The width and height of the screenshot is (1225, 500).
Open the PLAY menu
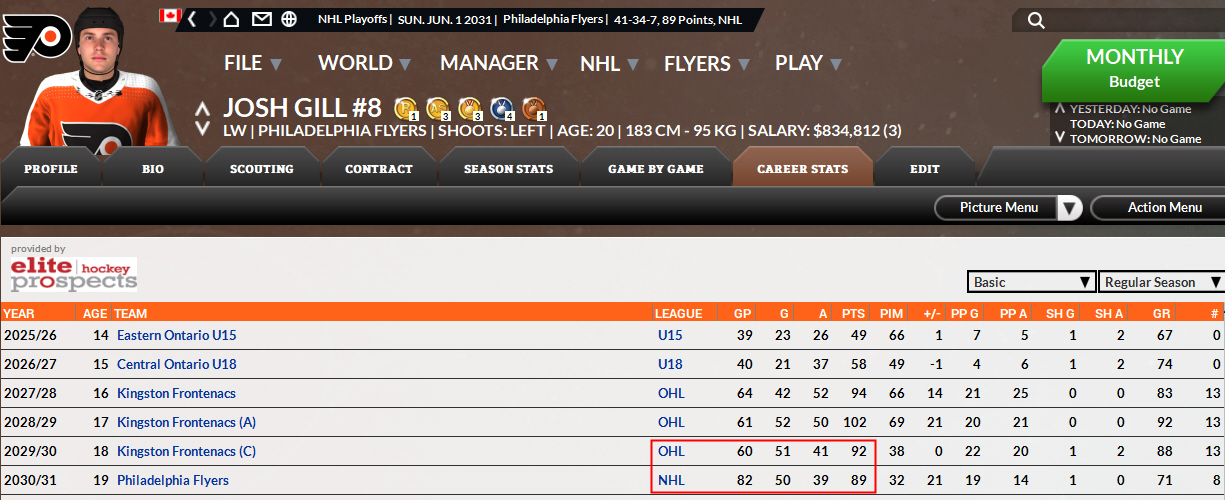click(808, 63)
